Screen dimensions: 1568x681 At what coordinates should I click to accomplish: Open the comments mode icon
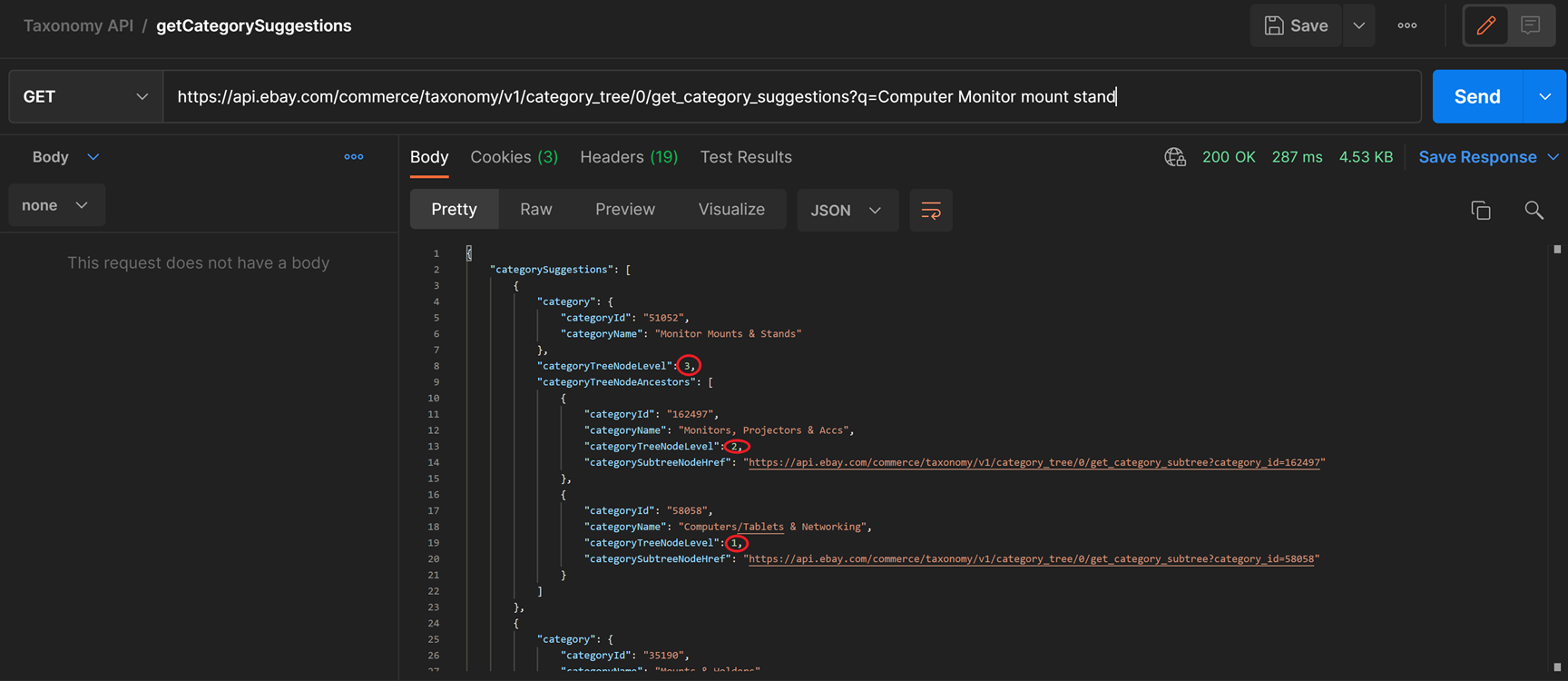[x=1531, y=25]
